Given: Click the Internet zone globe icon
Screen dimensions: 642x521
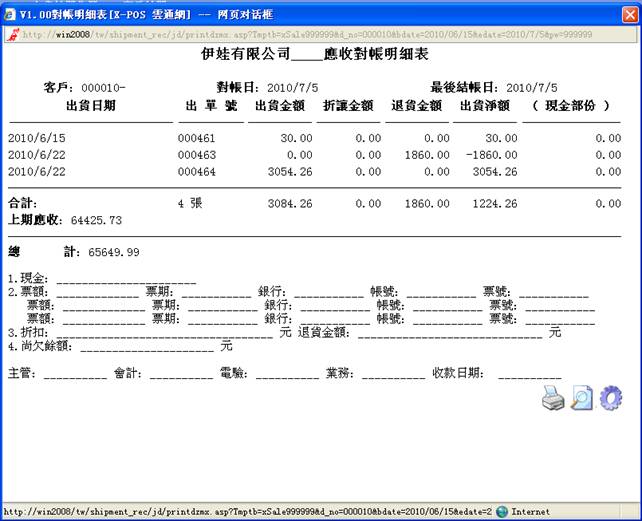Looking at the screenshot, I should (x=502, y=511).
